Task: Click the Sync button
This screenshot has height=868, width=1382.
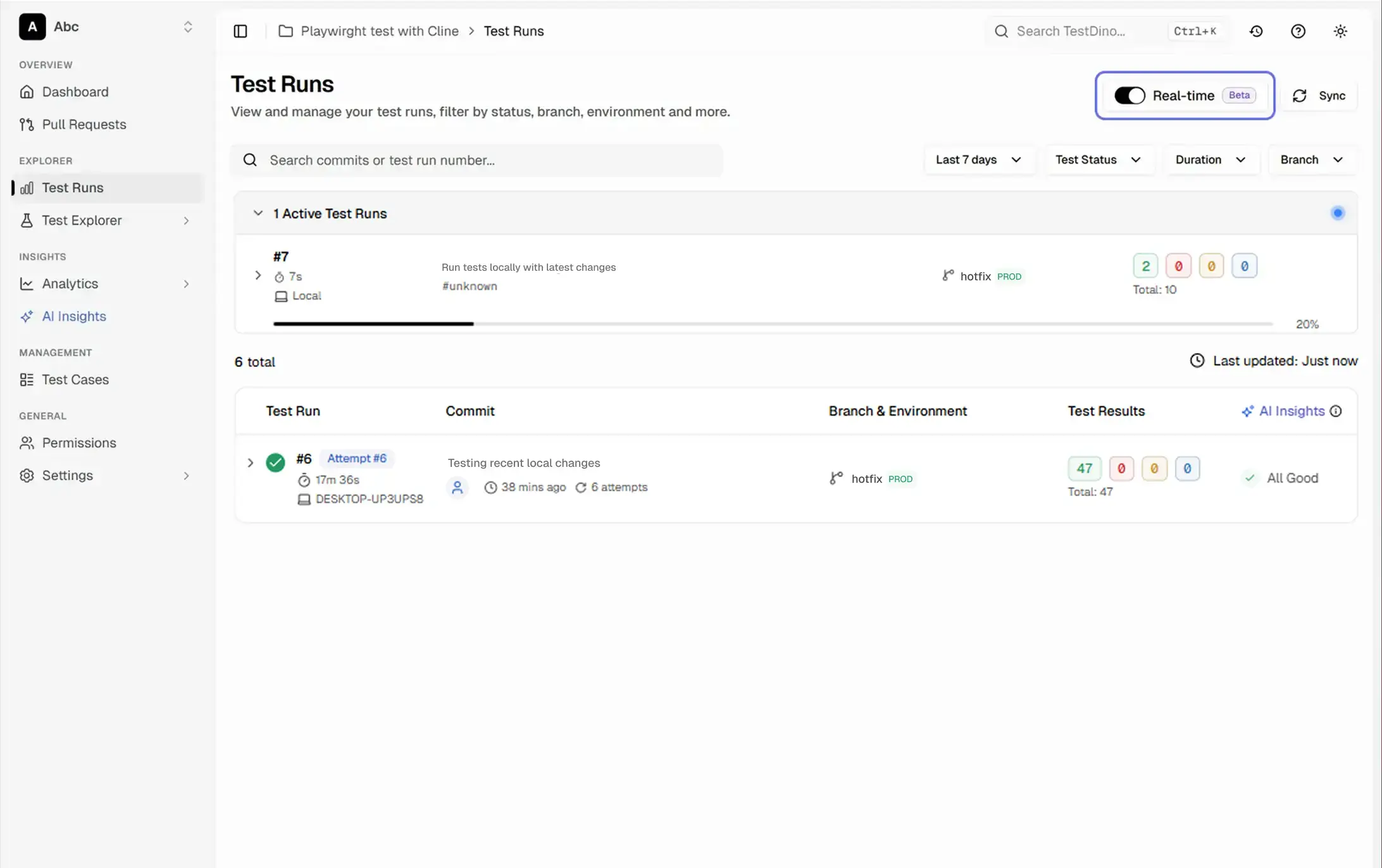Action: (1319, 96)
